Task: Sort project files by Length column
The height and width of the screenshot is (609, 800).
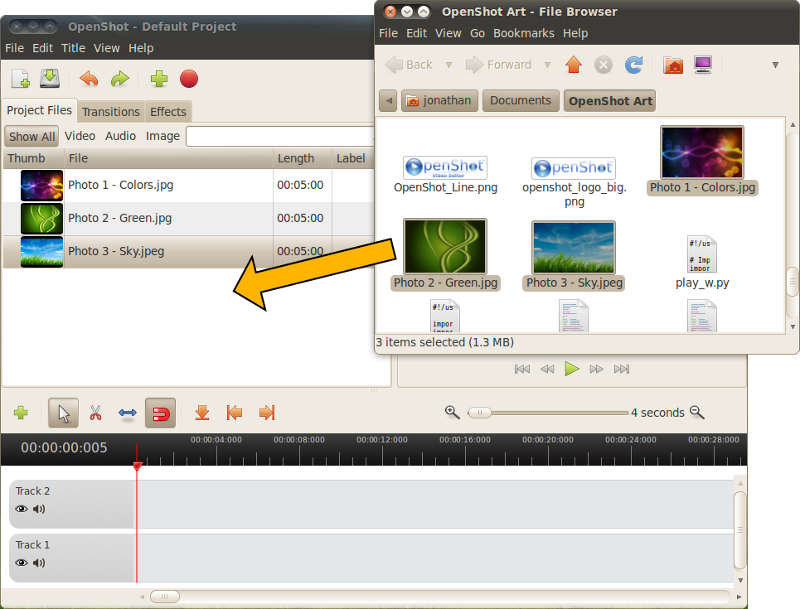Action: (302, 158)
